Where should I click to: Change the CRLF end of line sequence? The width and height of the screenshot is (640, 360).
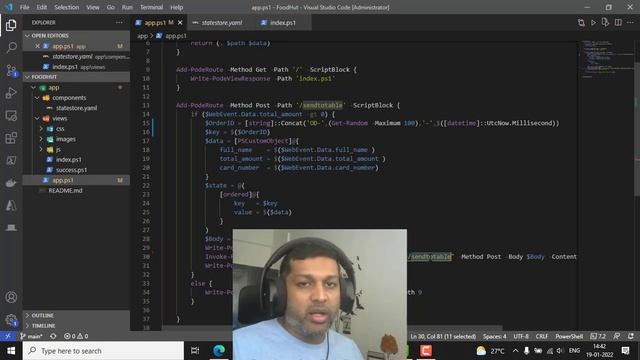542,336
